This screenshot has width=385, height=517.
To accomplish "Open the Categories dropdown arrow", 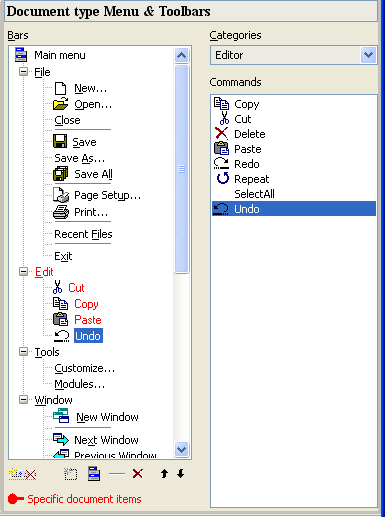I will point(368,55).
